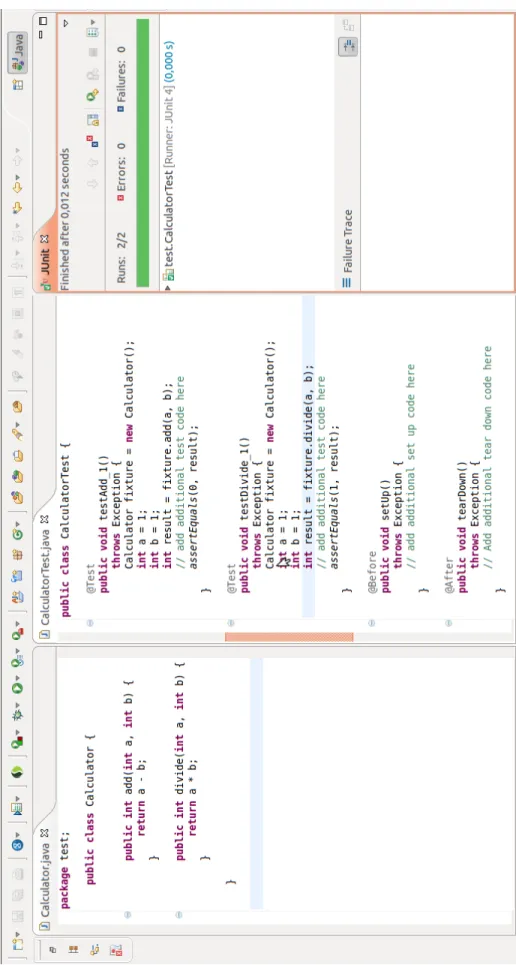The width and height of the screenshot is (516, 965).
Task: Open the Debug configurations dropdown arrow
Action: click(x=17, y=705)
